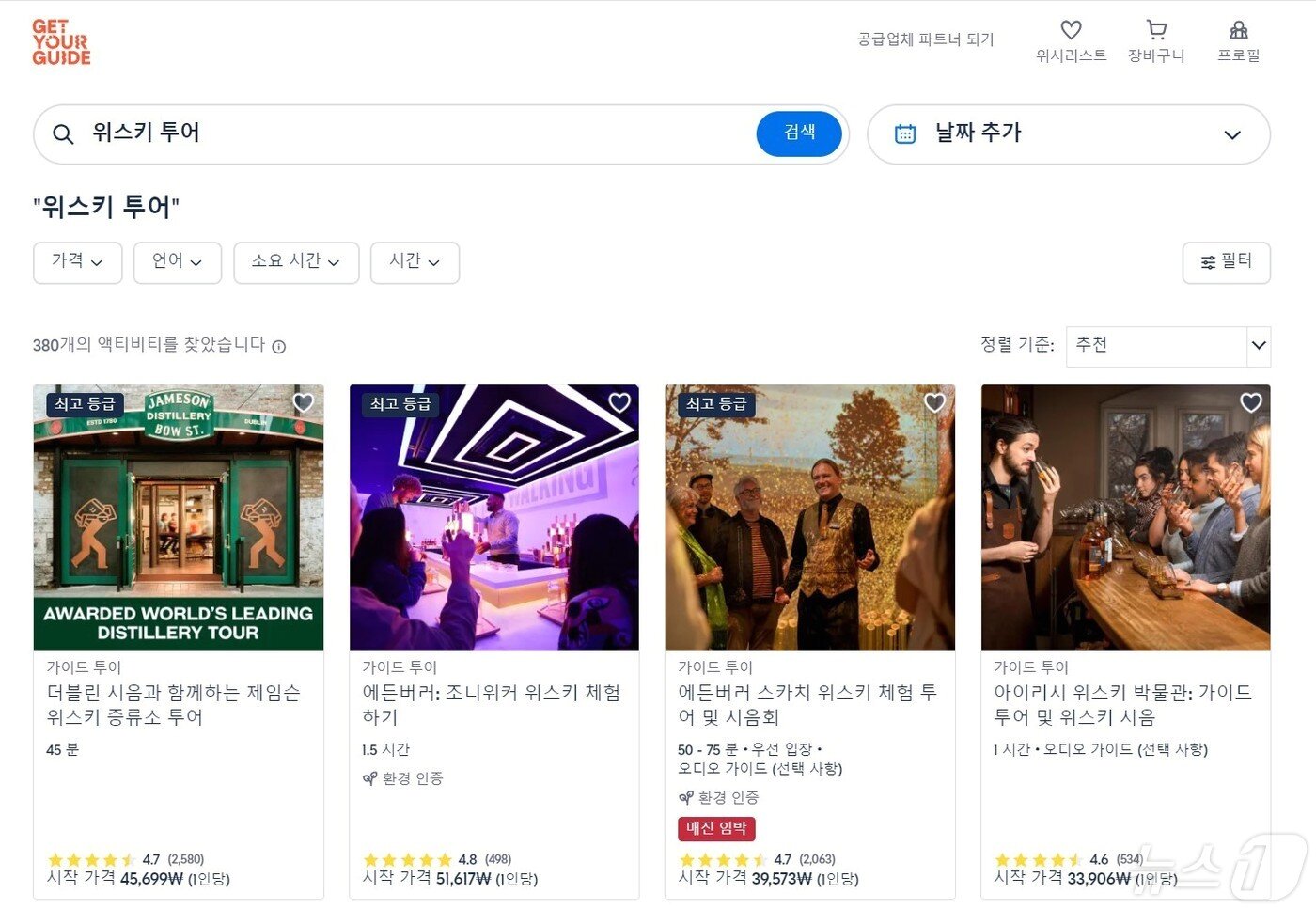
Task: Click the info icon next to 380개 results count
Action: [278, 347]
